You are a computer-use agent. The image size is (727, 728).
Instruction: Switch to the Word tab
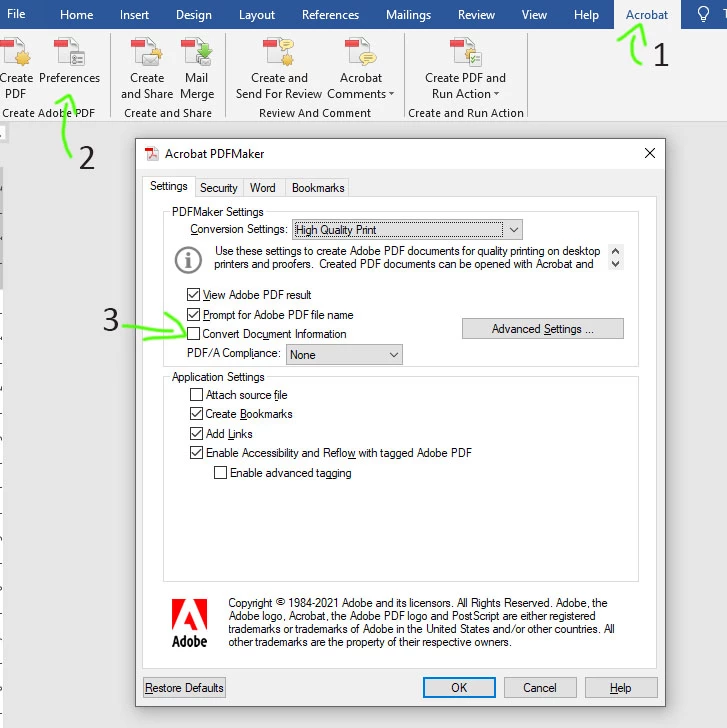point(263,188)
